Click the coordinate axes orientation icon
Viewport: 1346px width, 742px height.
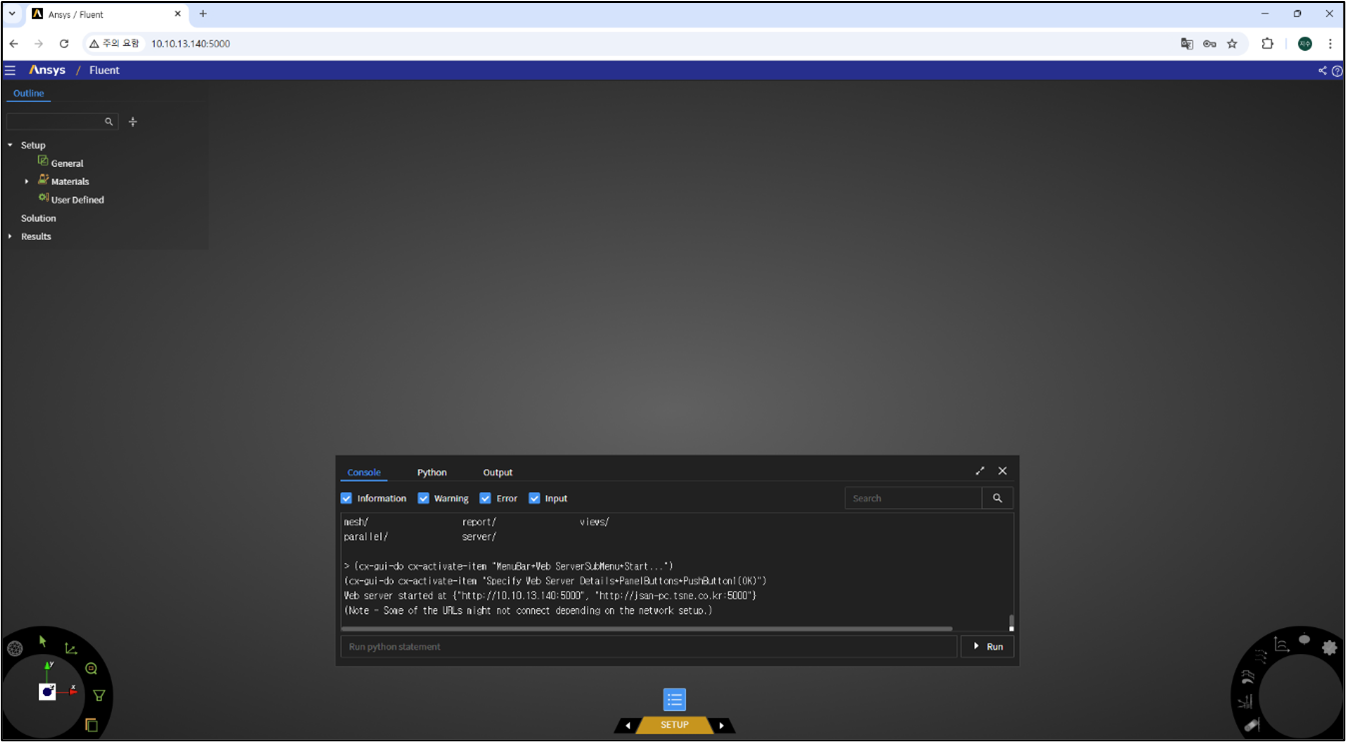71,649
